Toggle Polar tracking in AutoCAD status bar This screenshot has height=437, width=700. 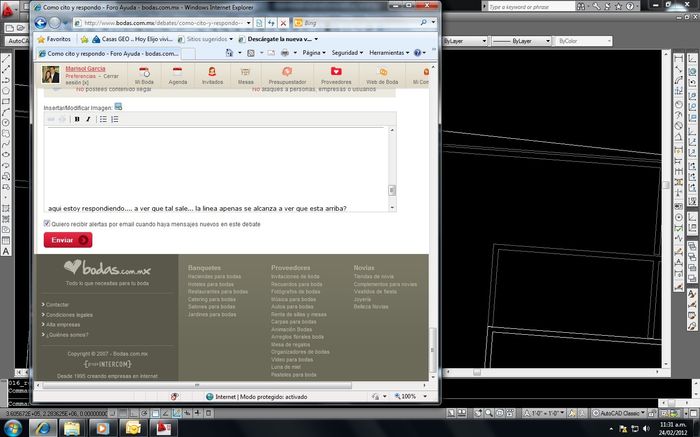point(144,413)
